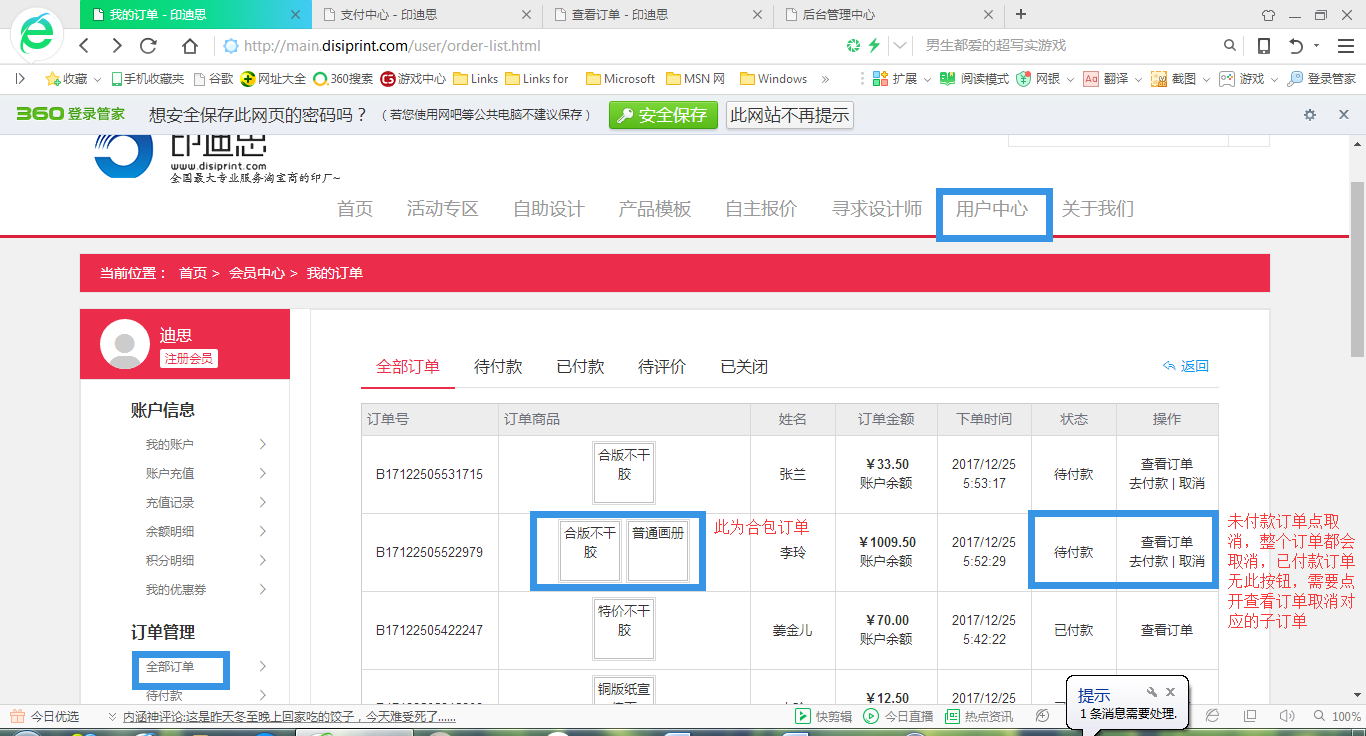Viewport: 1366px width, 736px height.
Task: Click the browser refresh icon
Action: pos(149,46)
